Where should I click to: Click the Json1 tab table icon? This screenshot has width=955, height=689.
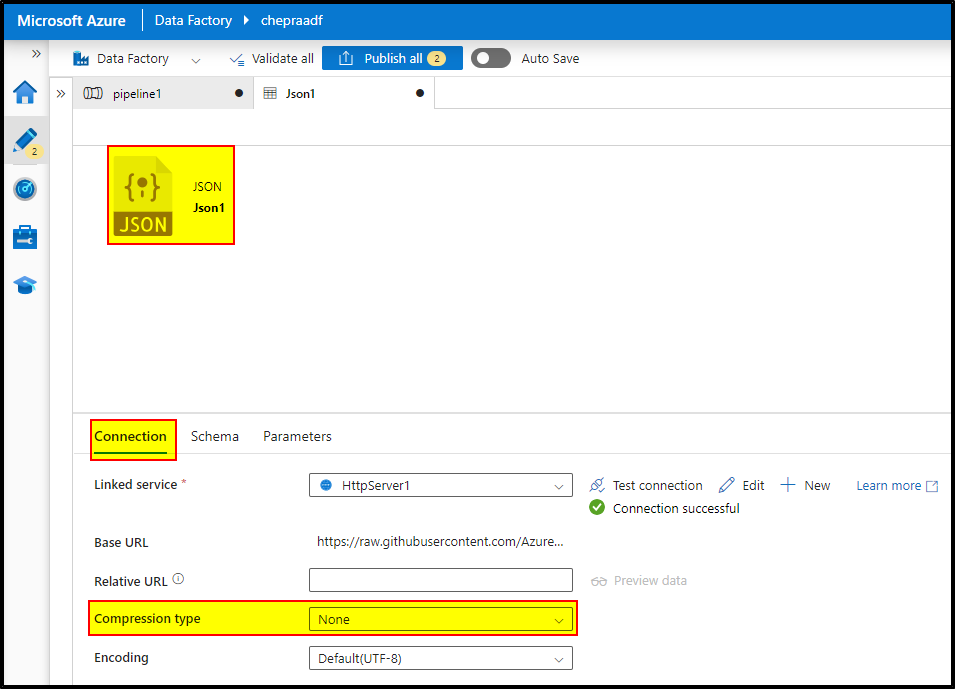(x=270, y=93)
